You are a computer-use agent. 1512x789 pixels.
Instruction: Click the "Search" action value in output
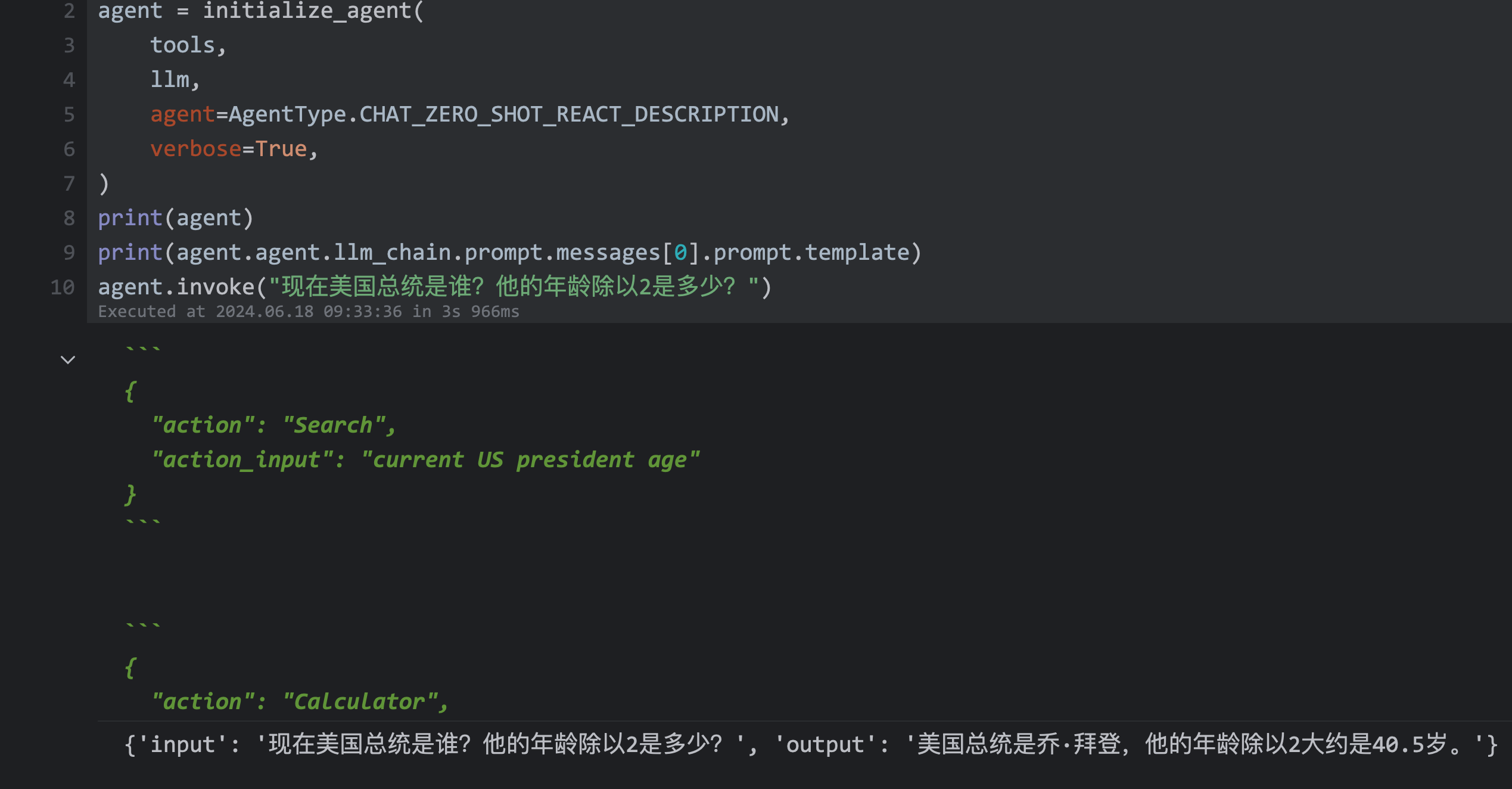(334, 425)
